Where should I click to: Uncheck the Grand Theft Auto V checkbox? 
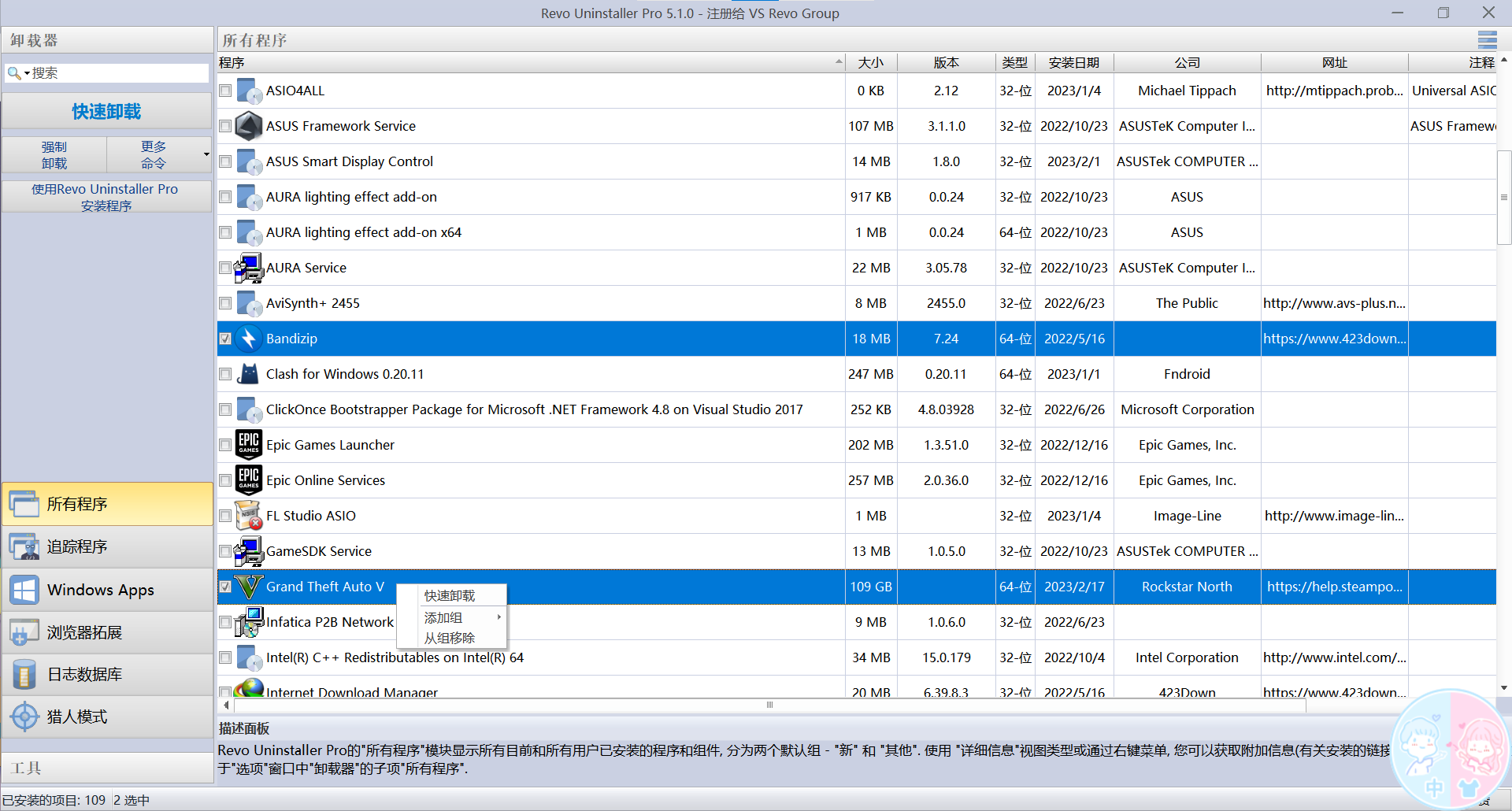pyautogui.click(x=225, y=587)
